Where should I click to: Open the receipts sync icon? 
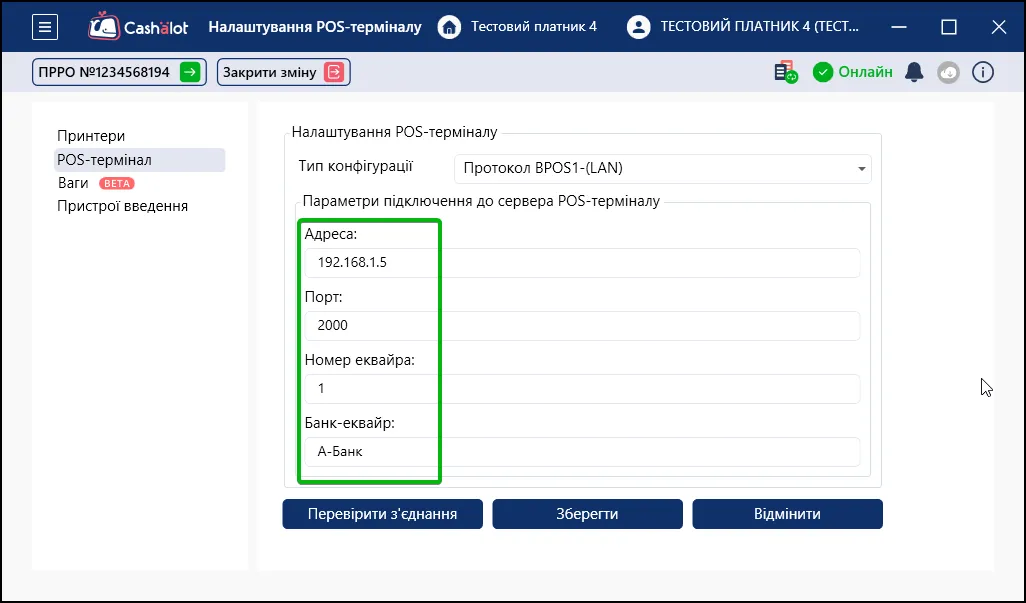tap(785, 72)
